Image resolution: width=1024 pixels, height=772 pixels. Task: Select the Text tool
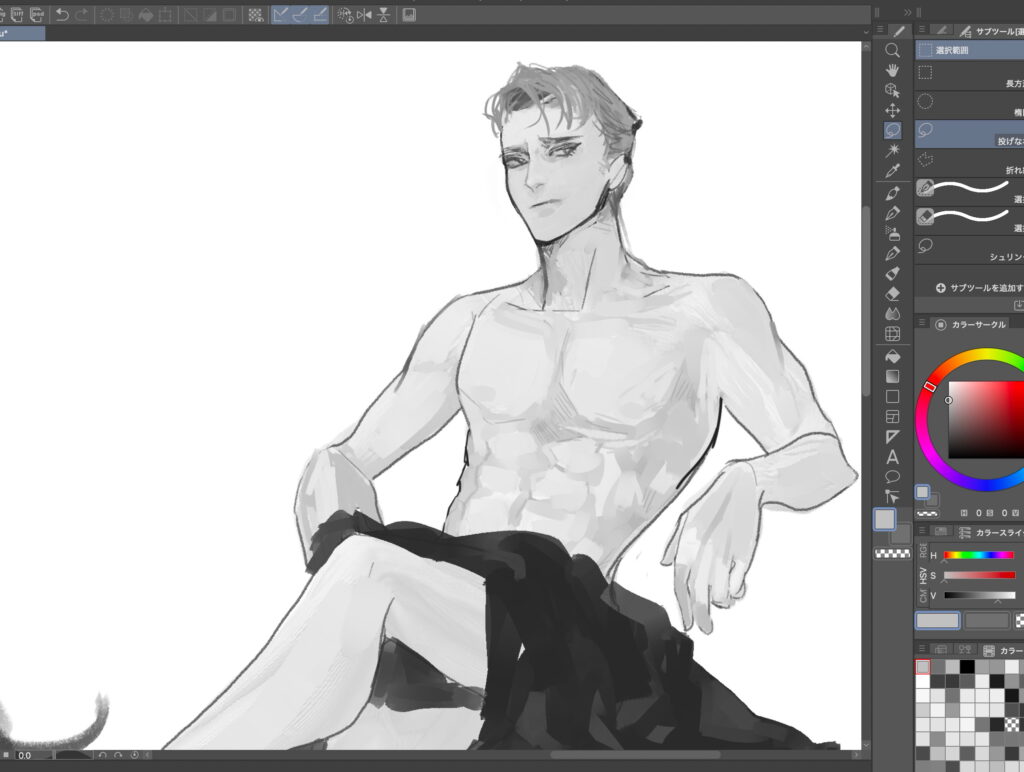point(893,457)
